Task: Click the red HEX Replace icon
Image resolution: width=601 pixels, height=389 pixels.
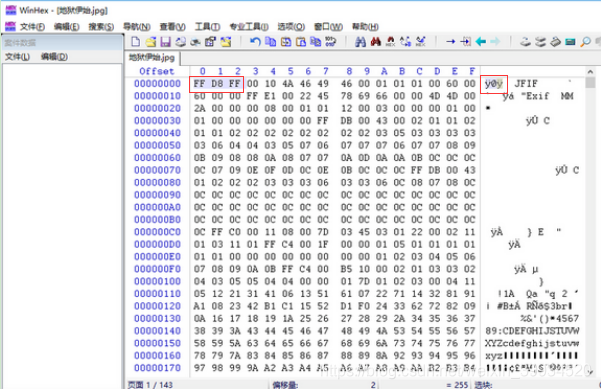Action: pos(391,41)
